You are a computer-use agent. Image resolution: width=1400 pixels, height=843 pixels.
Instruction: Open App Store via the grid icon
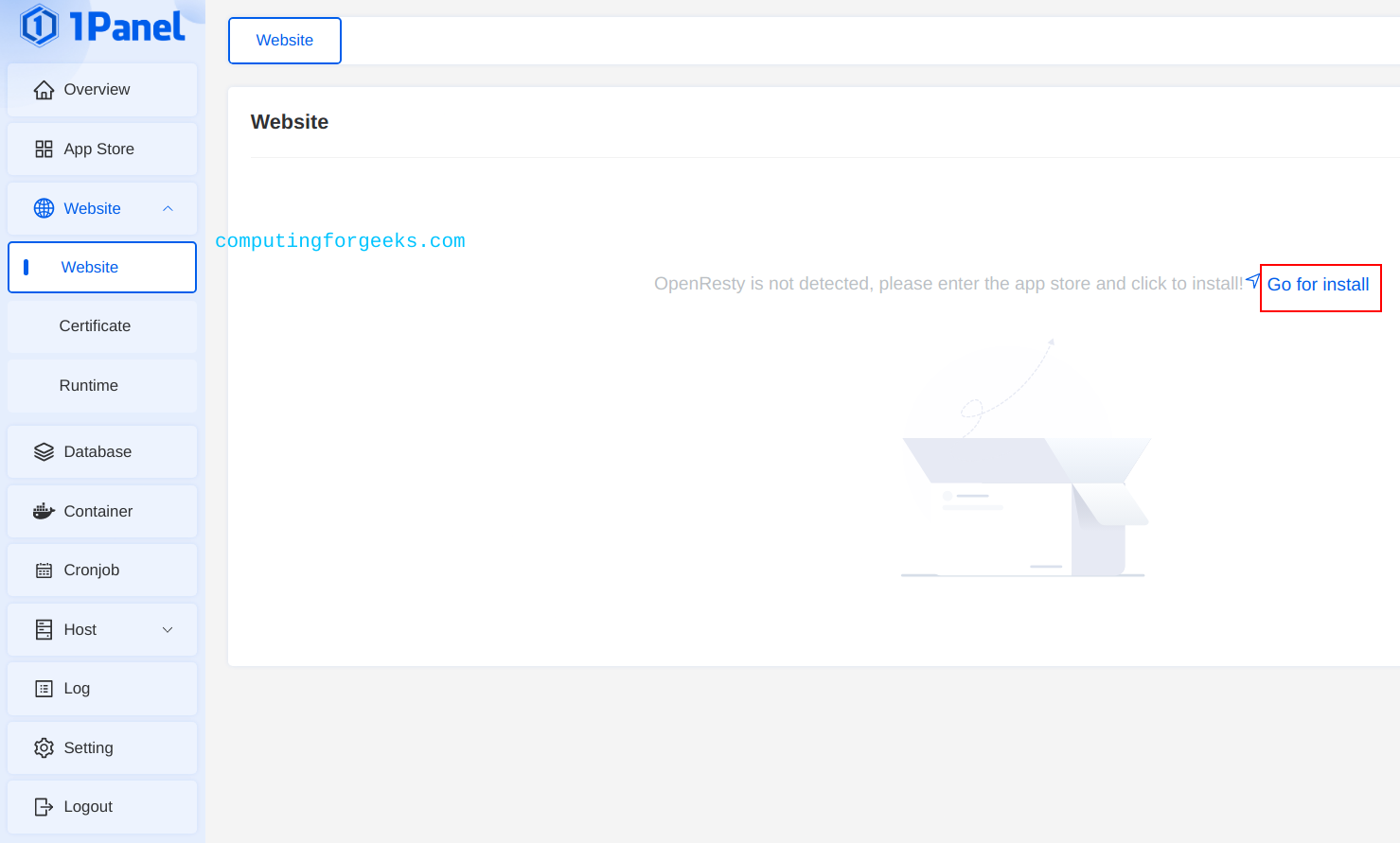coord(44,149)
